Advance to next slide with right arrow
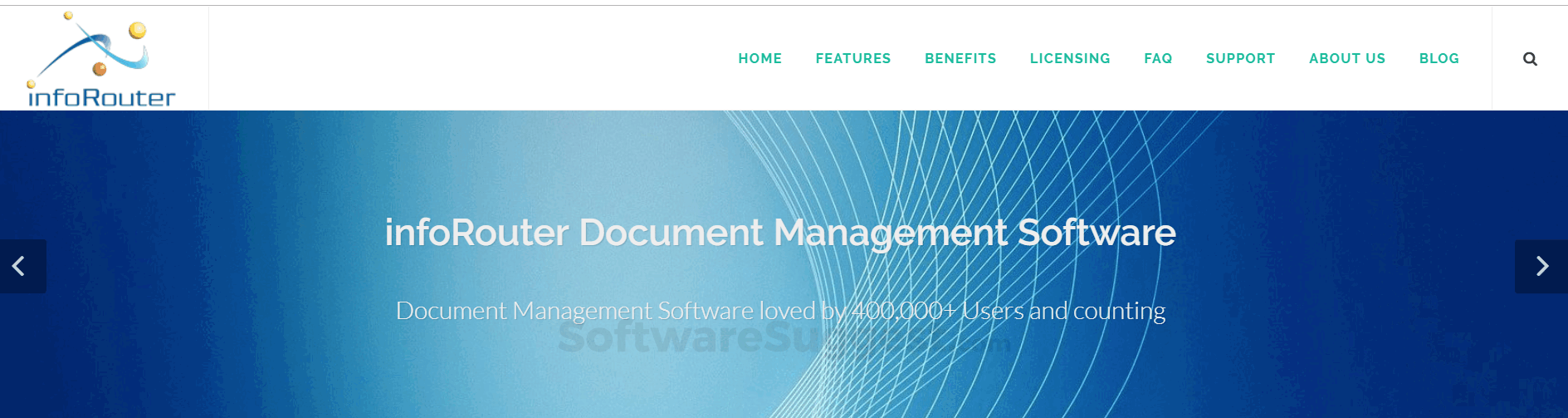This screenshot has height=418, width=1568. (x=1541, y=266)
